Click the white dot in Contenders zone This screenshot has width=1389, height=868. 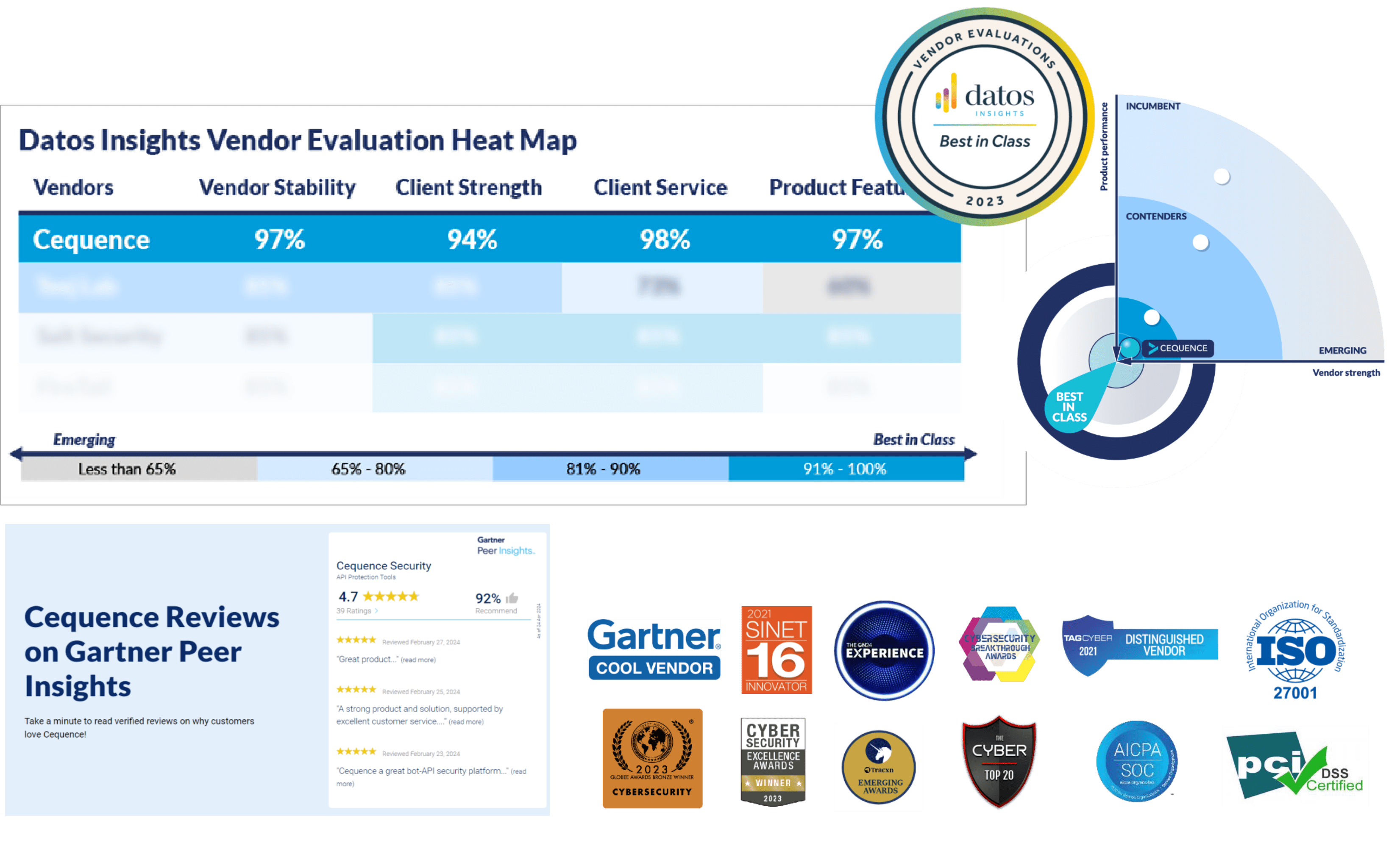pos(1200,242)
